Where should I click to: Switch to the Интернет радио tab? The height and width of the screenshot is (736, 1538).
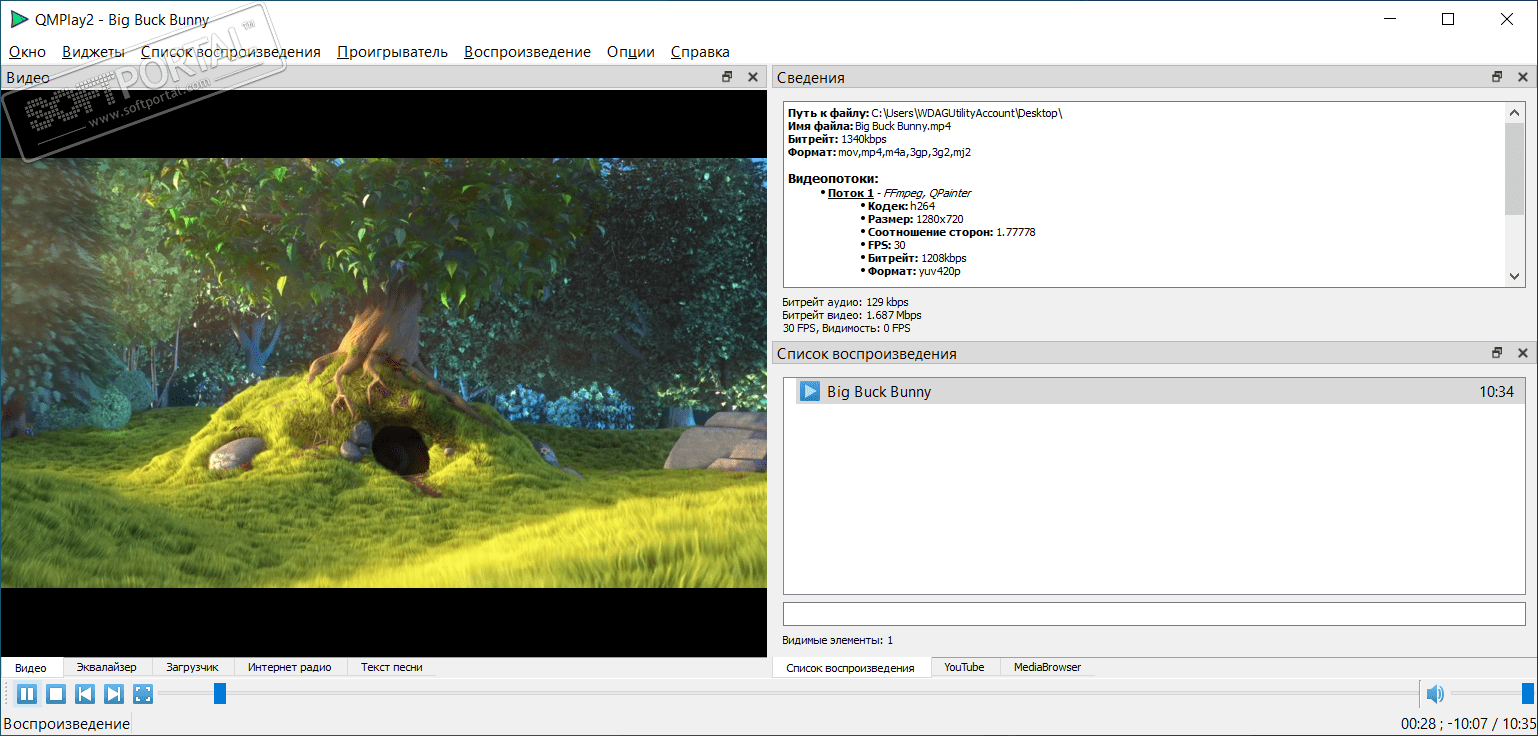pyautogui.click(x=290, y=667)
